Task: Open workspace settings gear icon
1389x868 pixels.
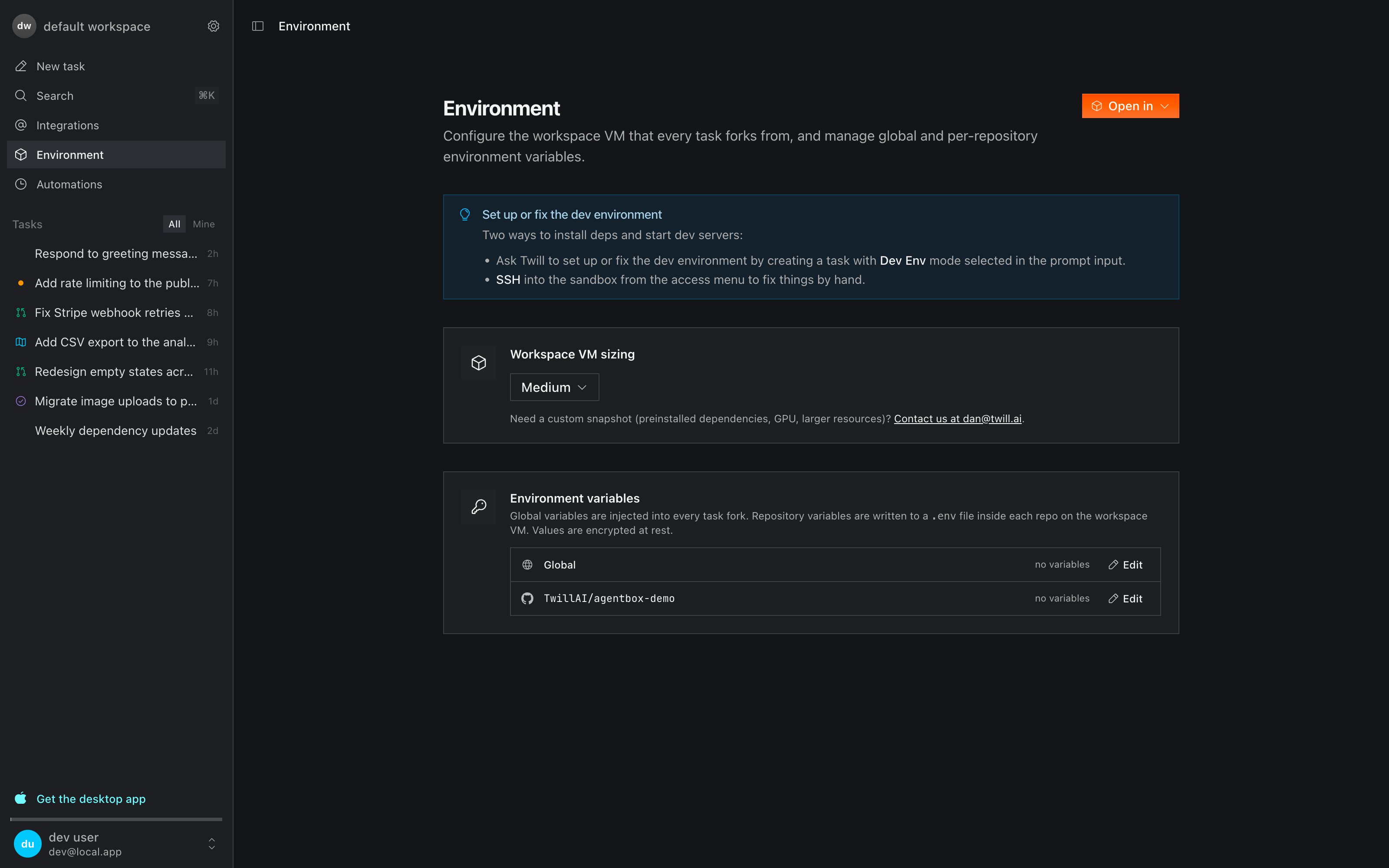Action: (214, 26)
